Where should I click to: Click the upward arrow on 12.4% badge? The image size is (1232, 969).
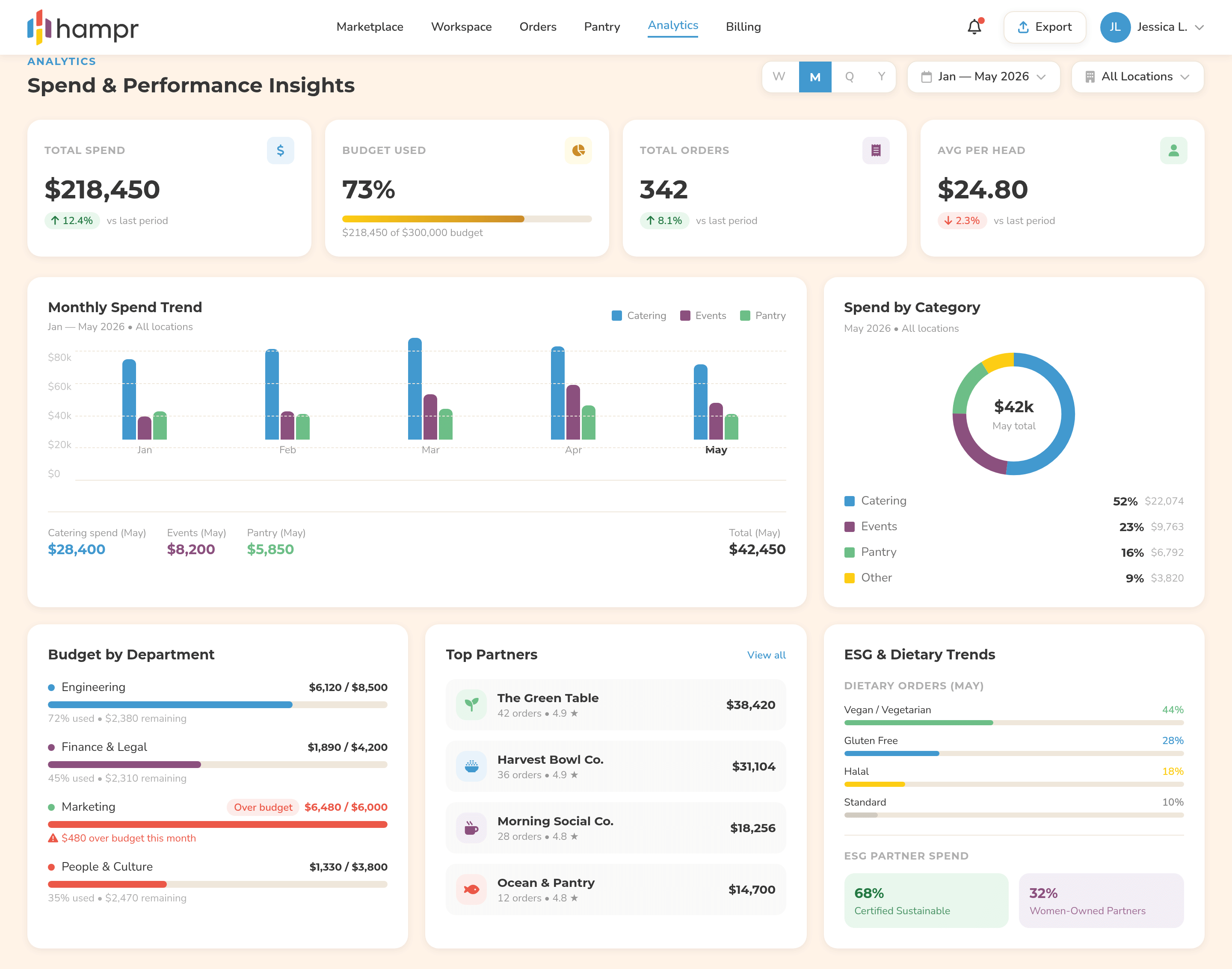(54, 221)
